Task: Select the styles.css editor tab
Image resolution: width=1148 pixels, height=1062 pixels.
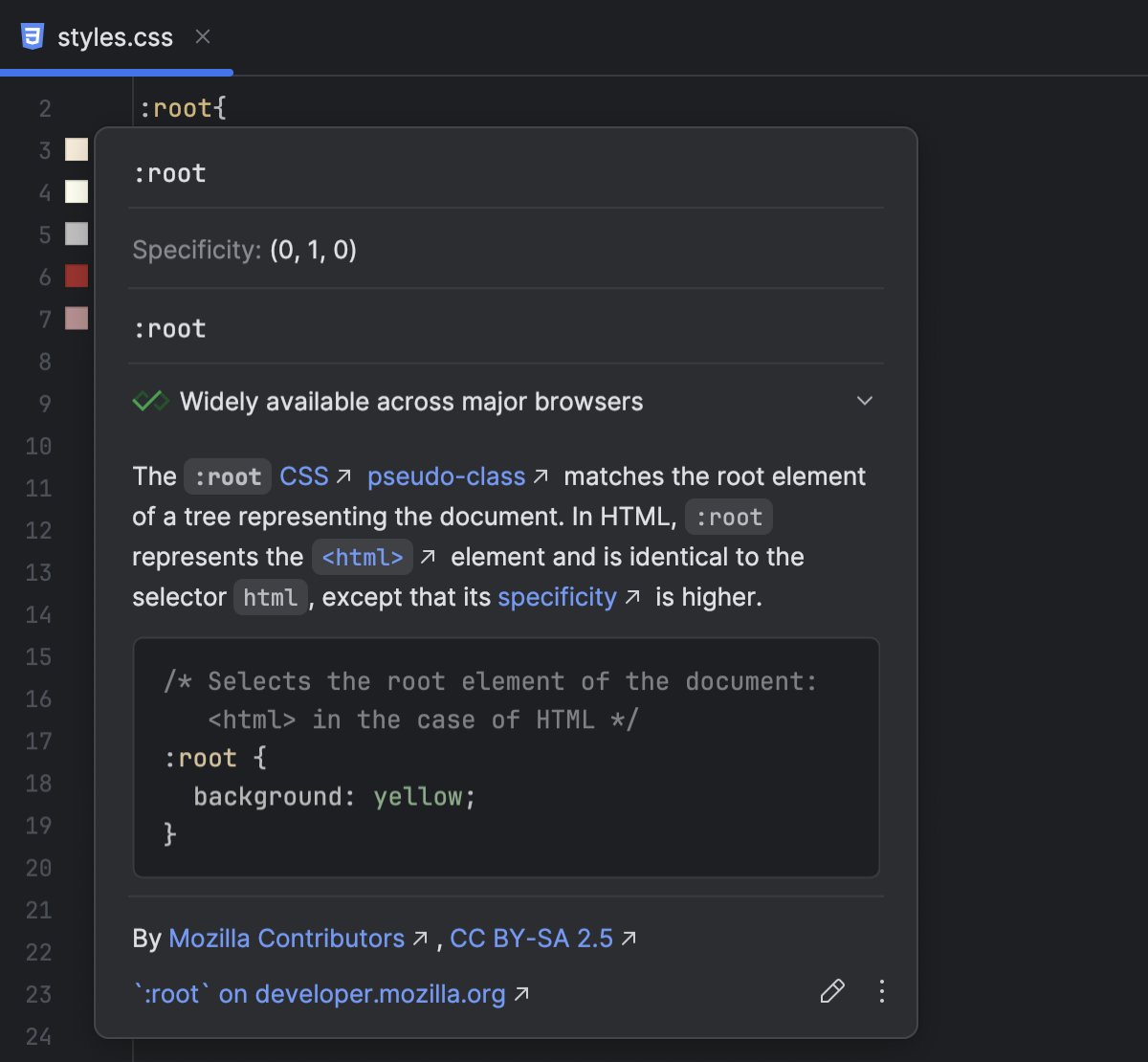Action: [x=115, y=36]
